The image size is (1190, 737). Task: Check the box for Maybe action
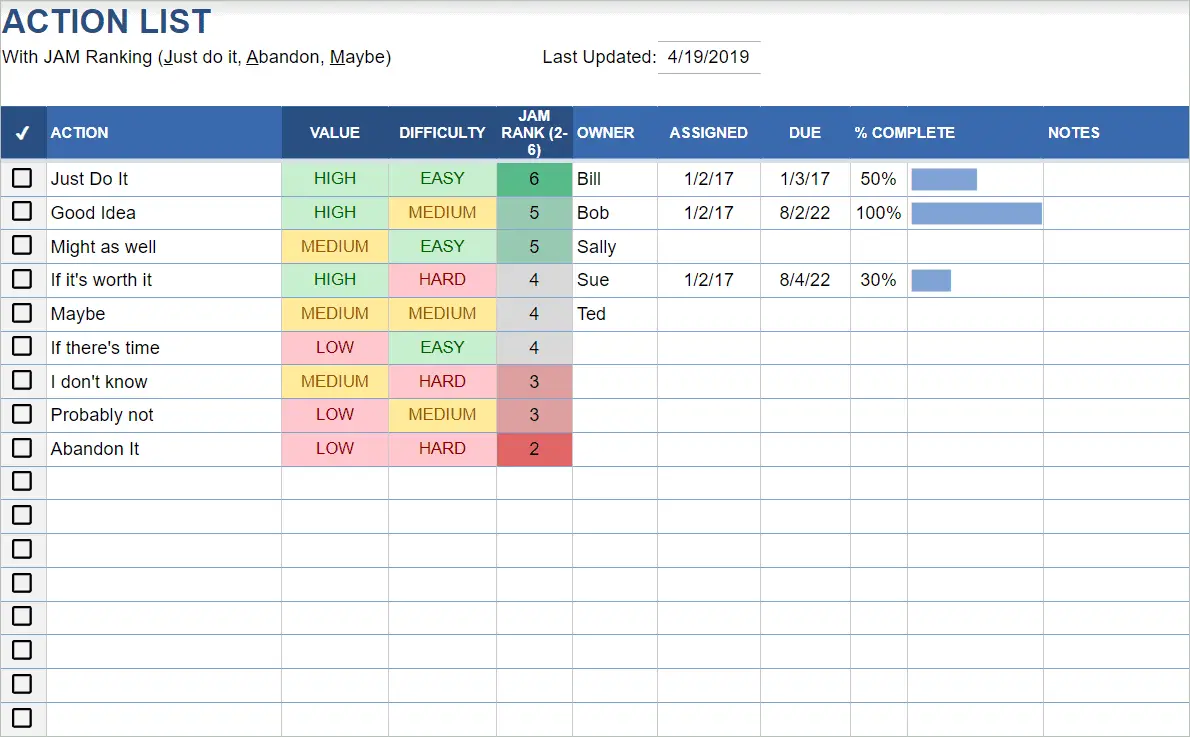[22, 313]
